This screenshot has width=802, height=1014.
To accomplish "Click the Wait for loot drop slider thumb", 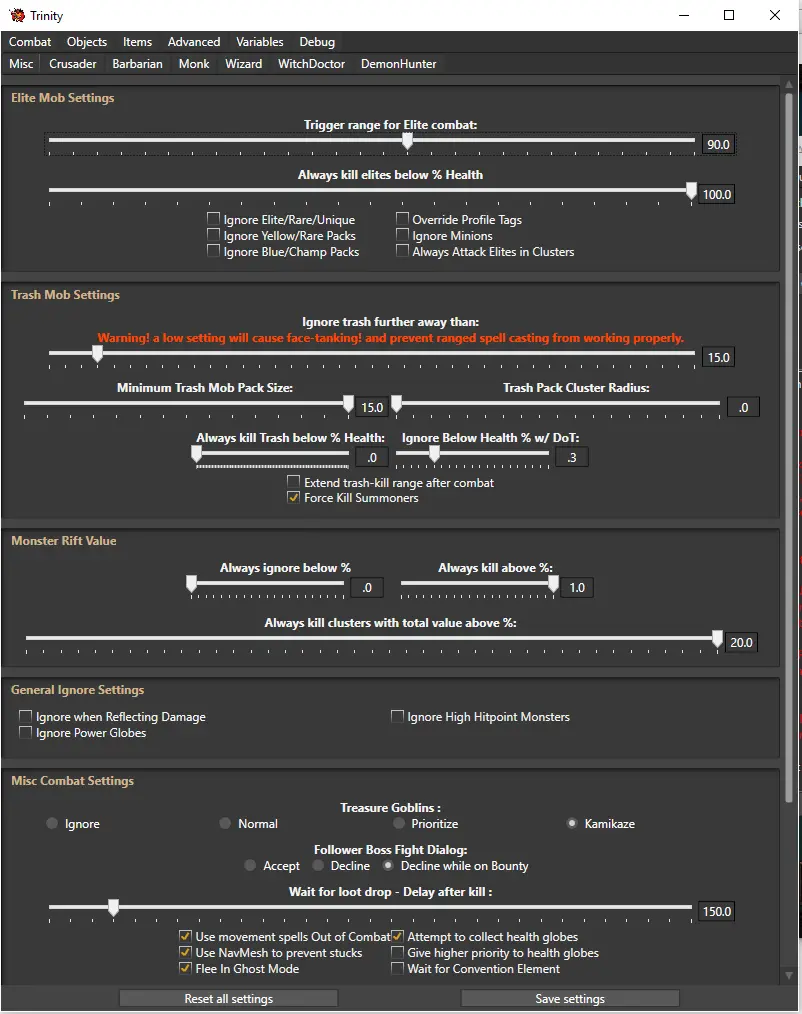I will tap(114, 907).
